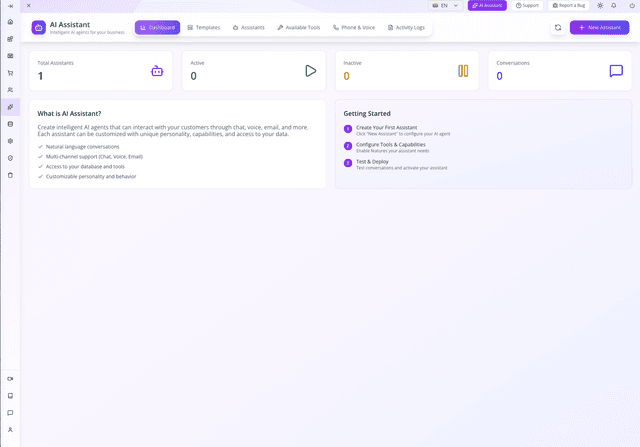Select the Phone & Voice tab
Image resolution: width=640 pixels, height=447 pixels.
coord(355,28)
